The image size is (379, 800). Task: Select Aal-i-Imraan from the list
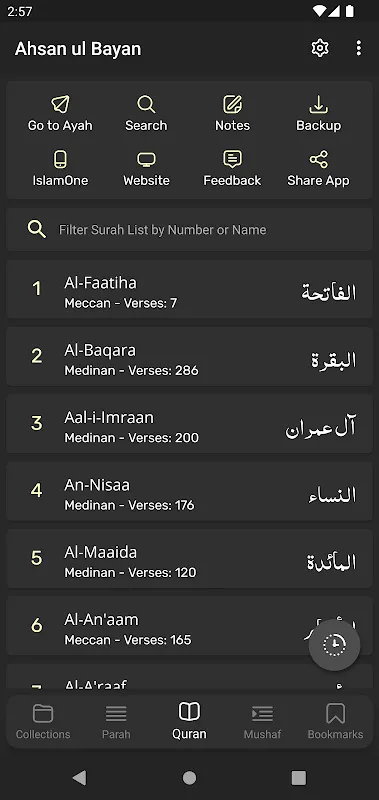pos(189,424)
